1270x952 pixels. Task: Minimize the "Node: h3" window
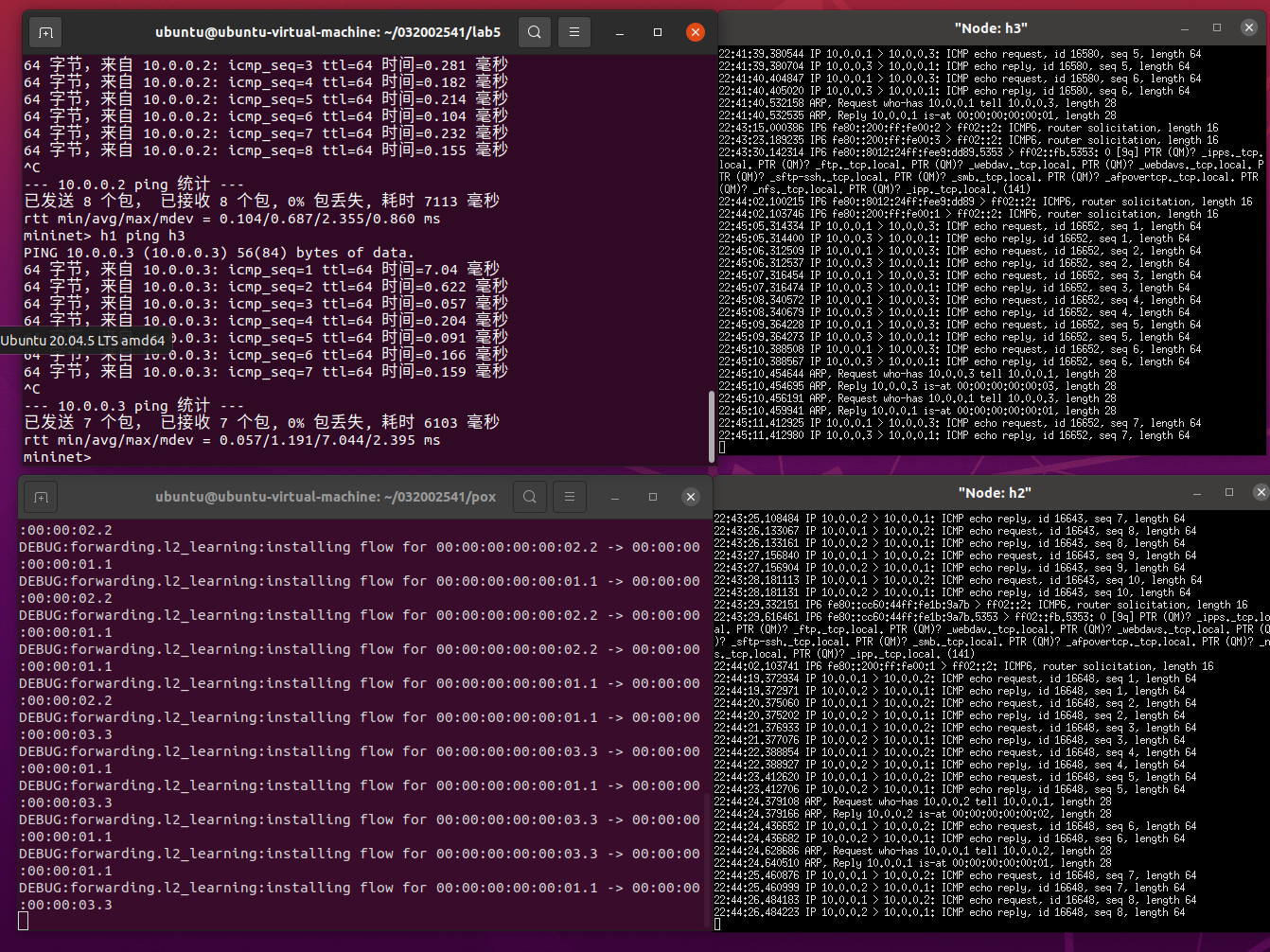pyautogui.click(x=1186, y=28)
